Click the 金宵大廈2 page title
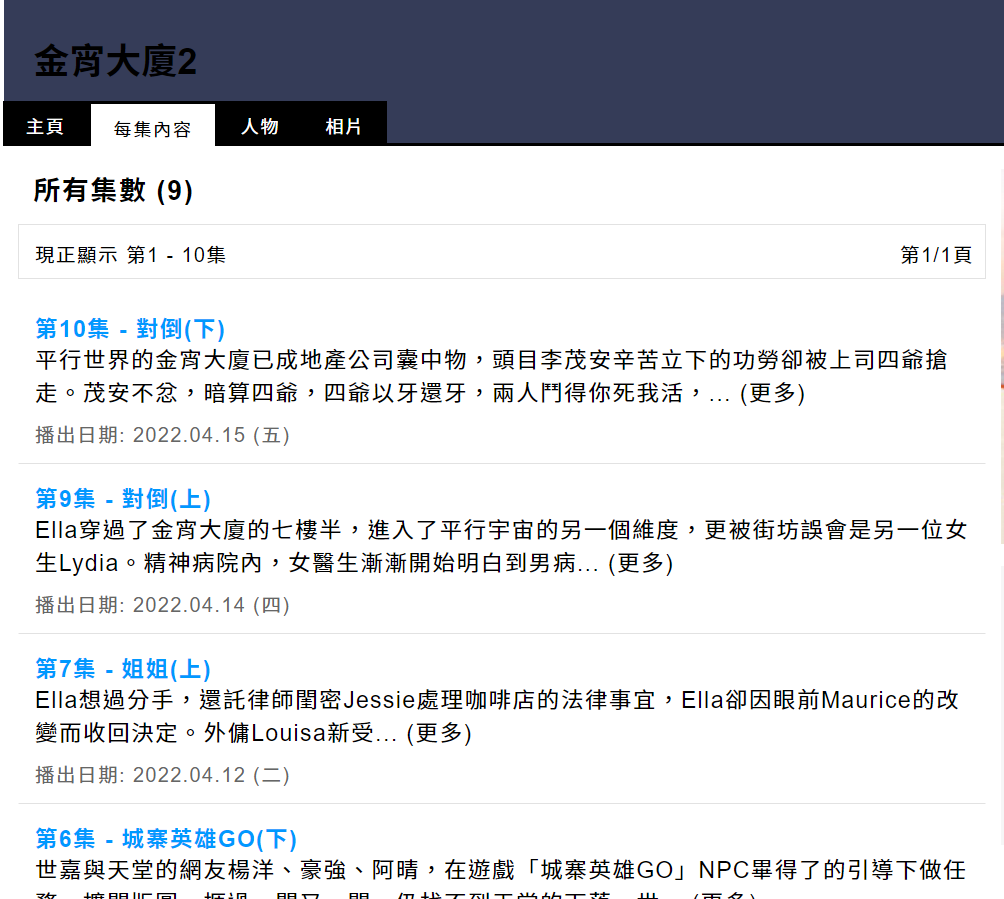Viewport: 1004px width, 899px height. pyautogui.click(x=116, y=62)
